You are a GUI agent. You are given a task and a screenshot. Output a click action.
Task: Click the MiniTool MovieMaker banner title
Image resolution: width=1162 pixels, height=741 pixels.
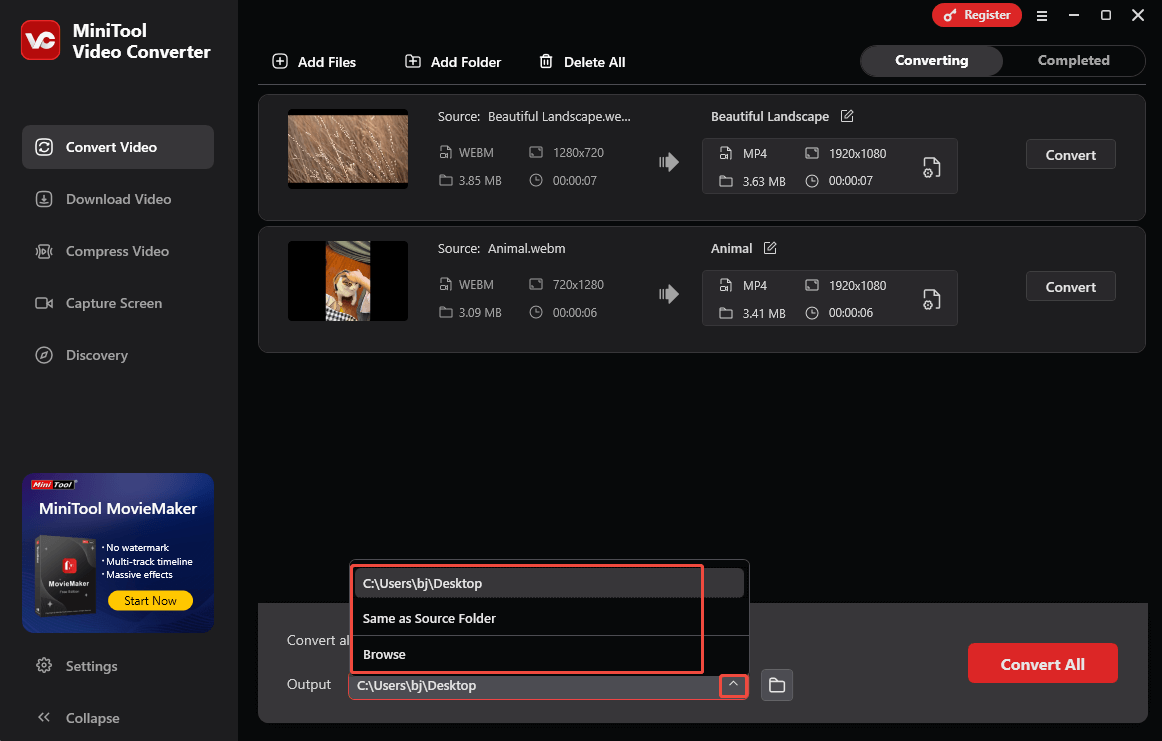[x=118, y=508]
